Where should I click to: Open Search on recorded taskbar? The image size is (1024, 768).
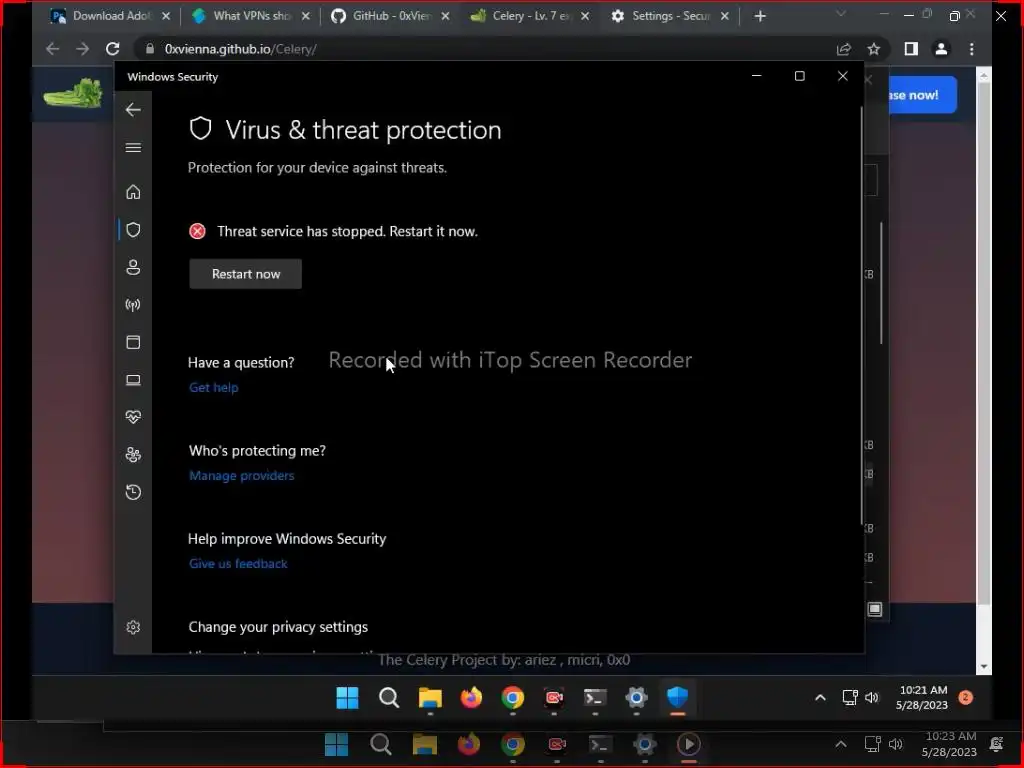(x=389, y=698)
